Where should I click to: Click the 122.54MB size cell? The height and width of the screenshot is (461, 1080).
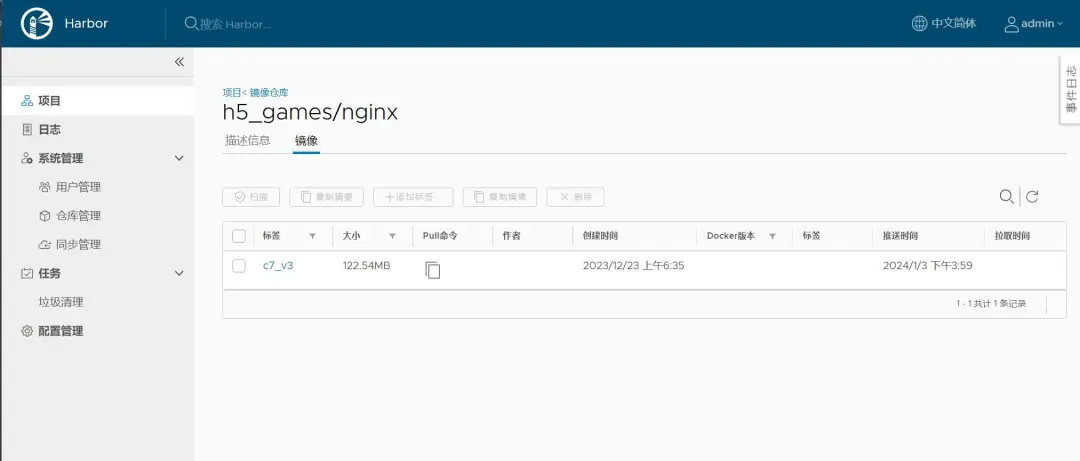(x=366, y=265)
